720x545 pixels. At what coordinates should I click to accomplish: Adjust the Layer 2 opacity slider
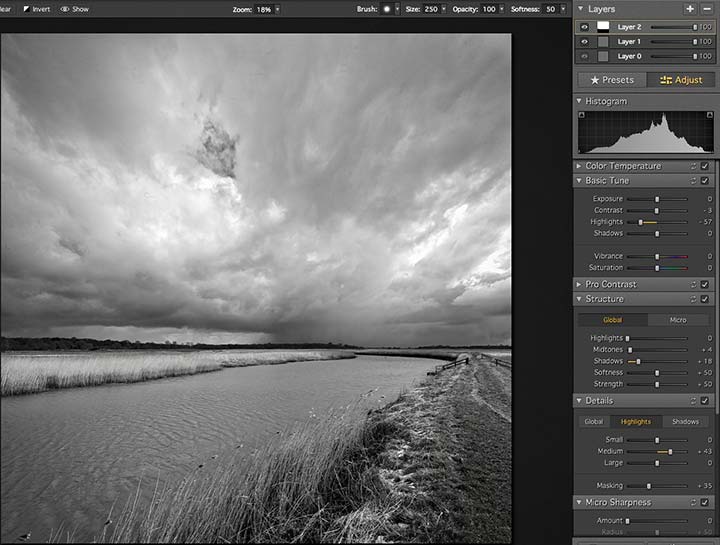pos(695,27)
